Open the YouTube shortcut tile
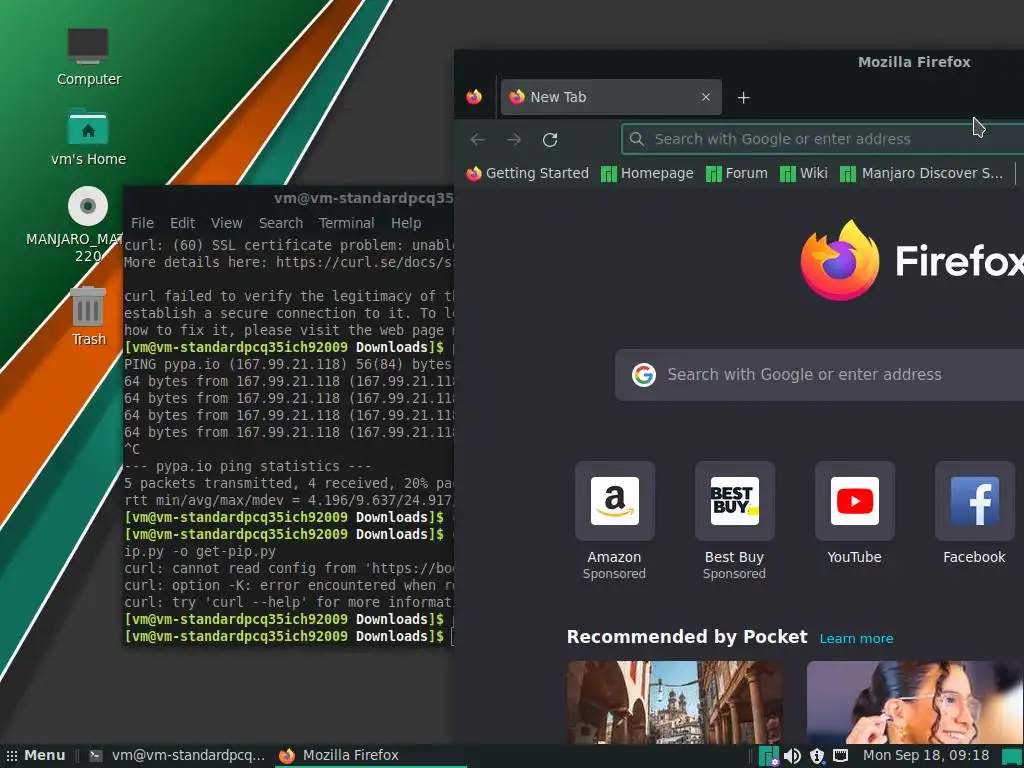Screen dimensions: 1024x768 854,513
